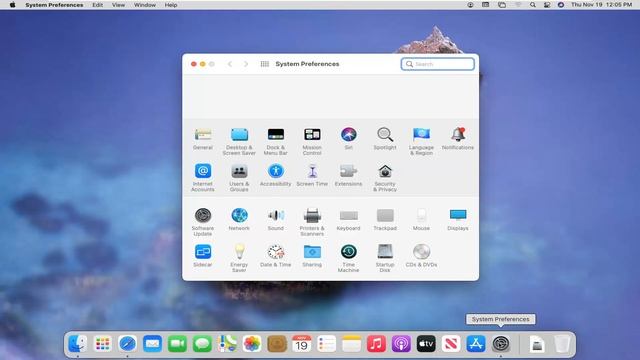
Task: Open Music from the Dock
Action: coord(376,344)
